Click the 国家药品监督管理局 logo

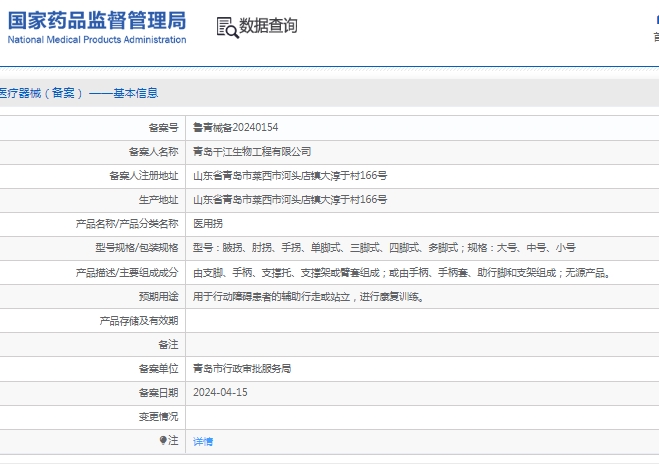[97, 21]
